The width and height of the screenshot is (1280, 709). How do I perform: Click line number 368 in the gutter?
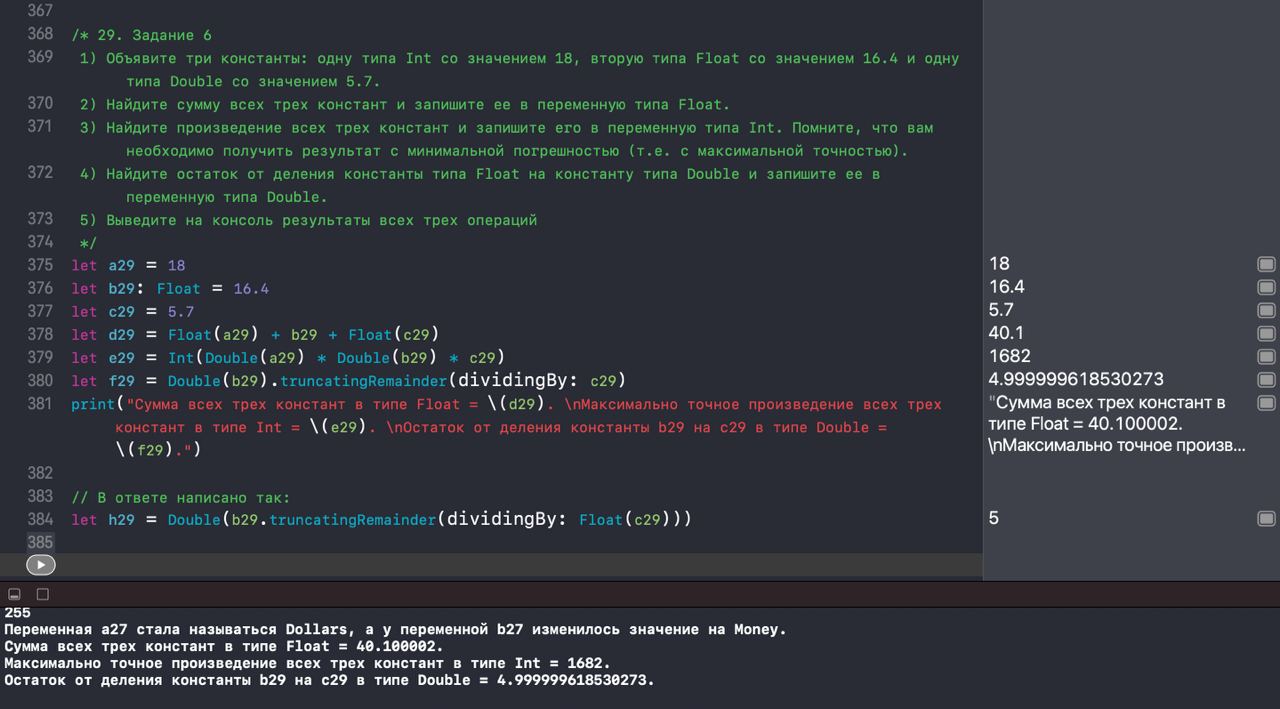tap(40, 34)
